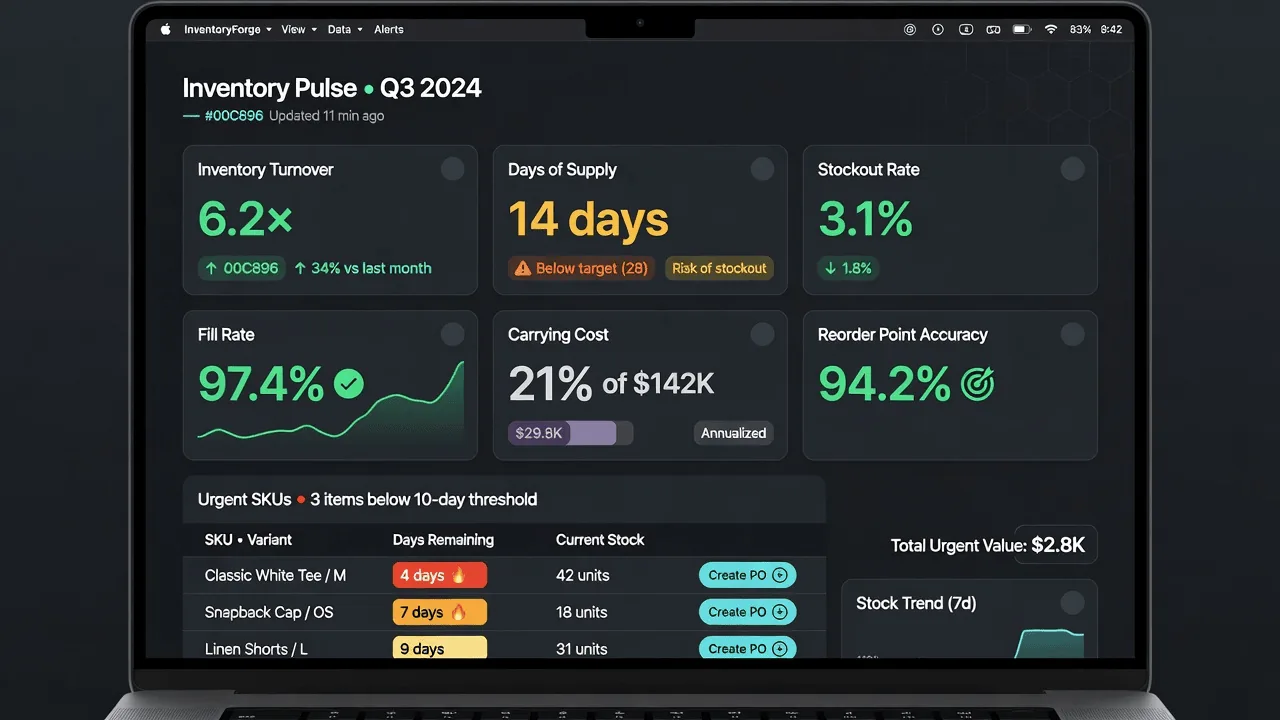Select the Linen Shorts / L row name

pyautogui.click(x=256, y=649)
